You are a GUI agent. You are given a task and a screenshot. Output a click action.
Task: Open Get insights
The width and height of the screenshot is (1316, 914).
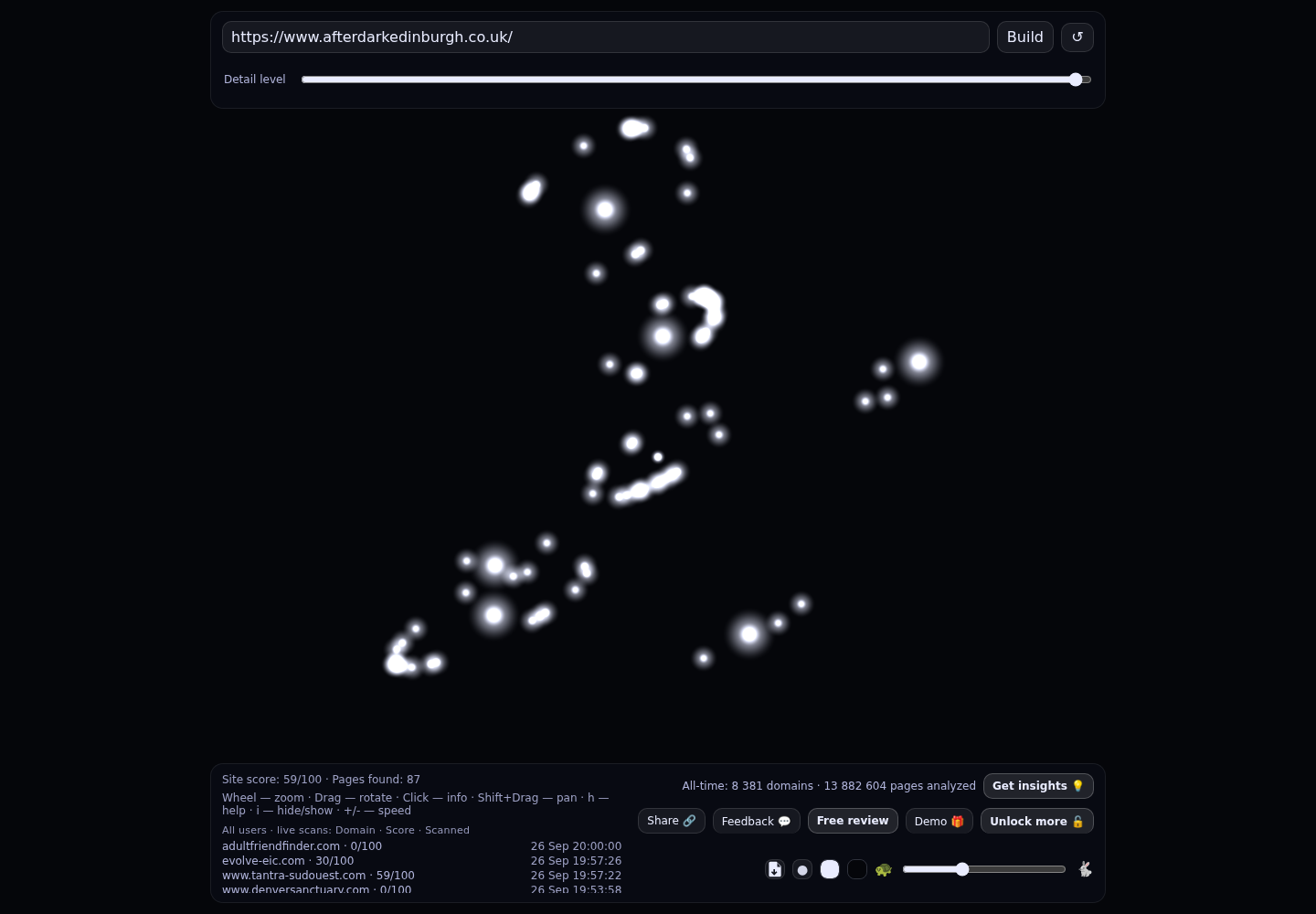1038,786
